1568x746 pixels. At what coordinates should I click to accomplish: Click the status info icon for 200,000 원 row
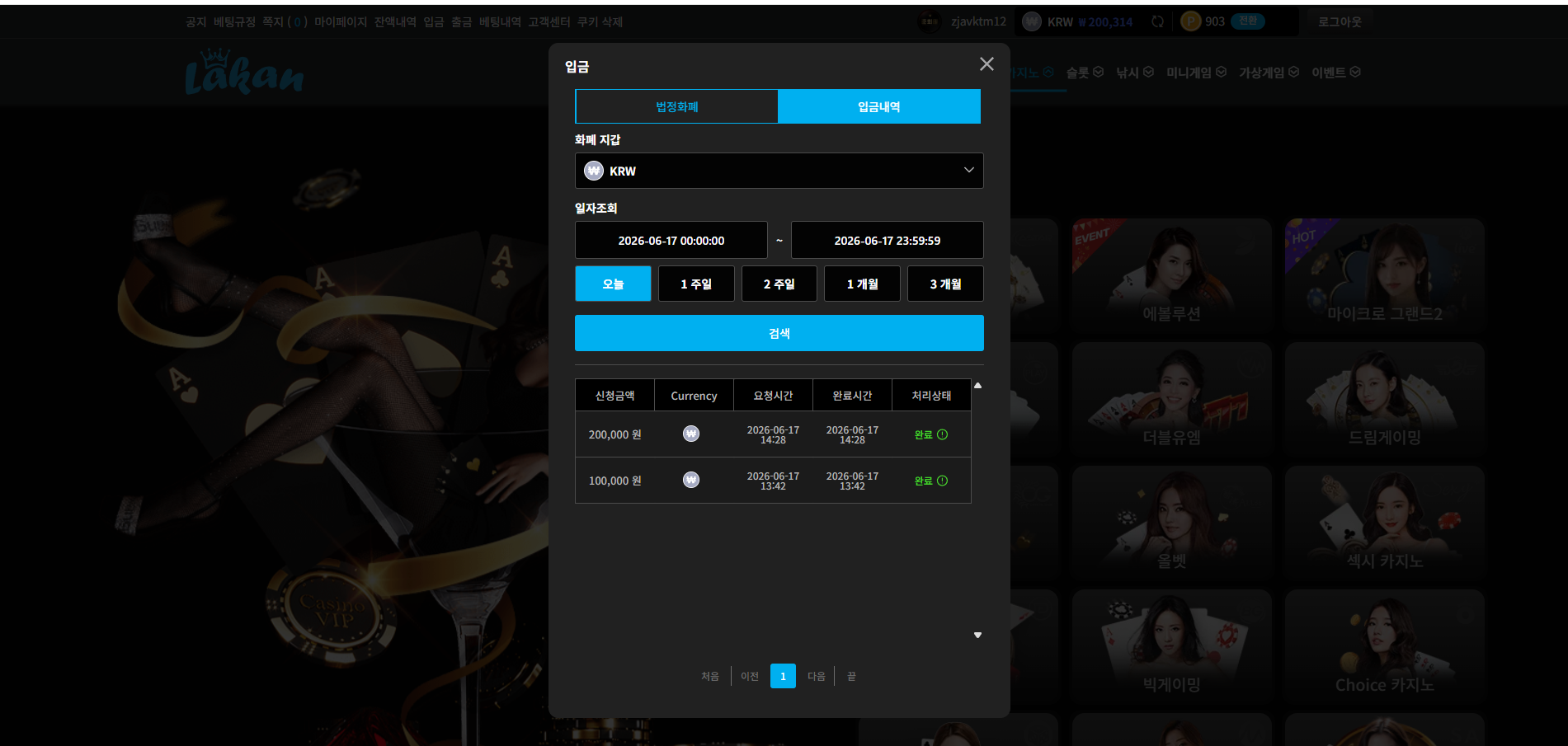tap(943, 434)
